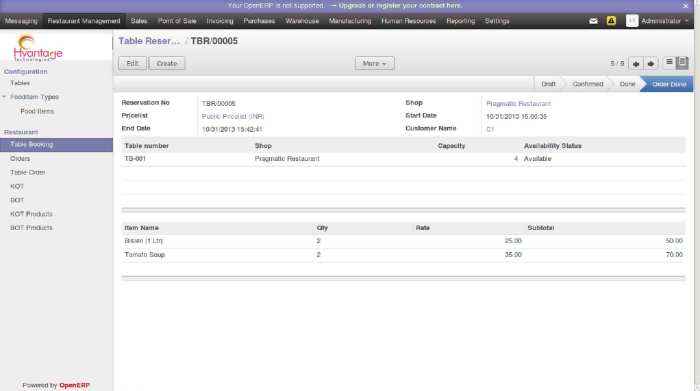Click the Qty column header
700x391 pixels.
(x=322, y=228)
